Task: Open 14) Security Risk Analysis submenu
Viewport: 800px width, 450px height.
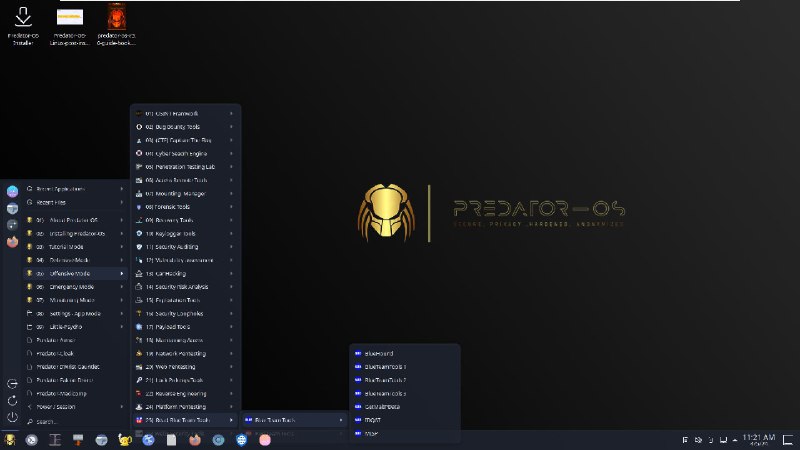Action: point(185,287)
